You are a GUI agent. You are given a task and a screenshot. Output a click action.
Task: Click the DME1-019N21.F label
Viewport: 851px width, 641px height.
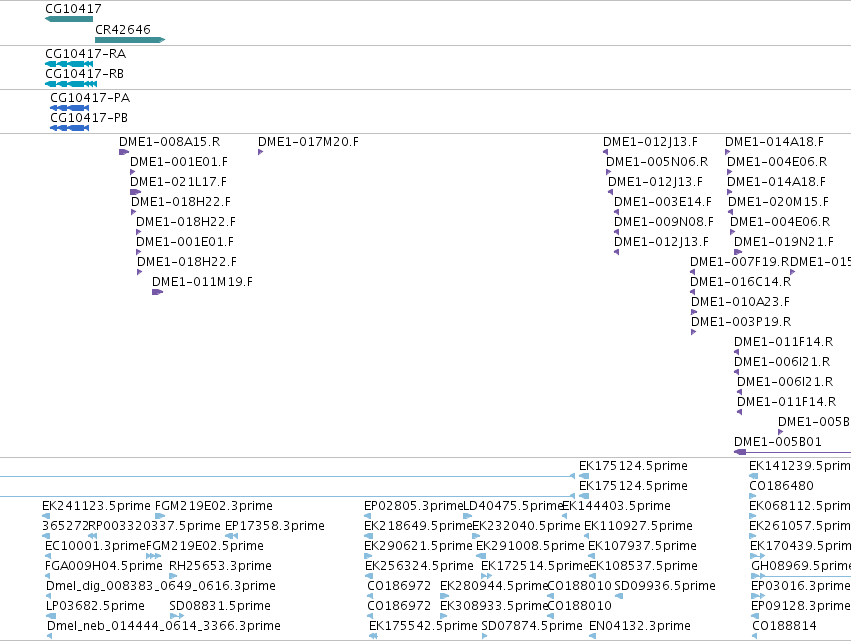tap(784, 242)
